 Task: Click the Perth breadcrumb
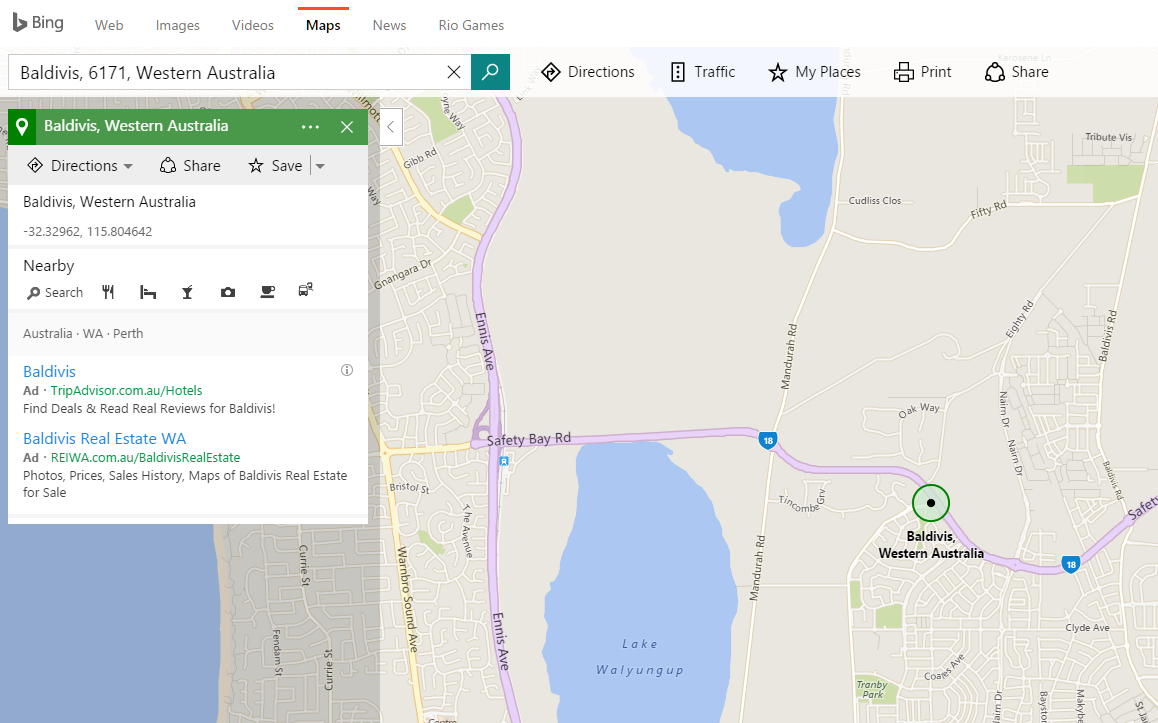pos(128,333)
